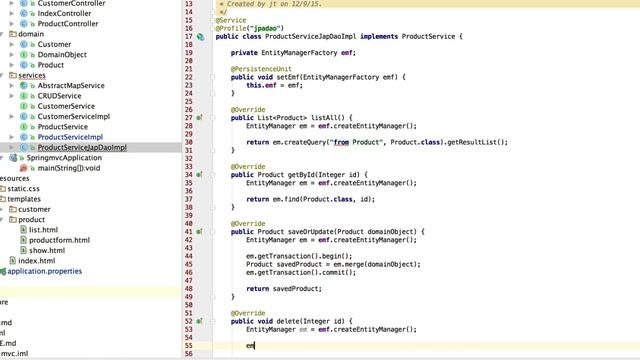Select the templates folder node
Screen dimensions: 640x360
point(24,199)
